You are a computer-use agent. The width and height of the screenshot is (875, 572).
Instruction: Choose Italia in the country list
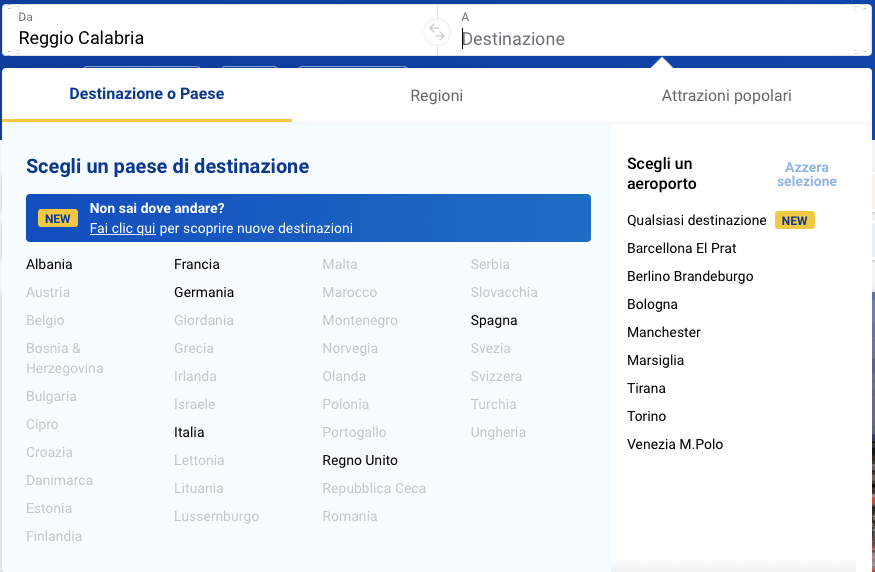[189, 433]
